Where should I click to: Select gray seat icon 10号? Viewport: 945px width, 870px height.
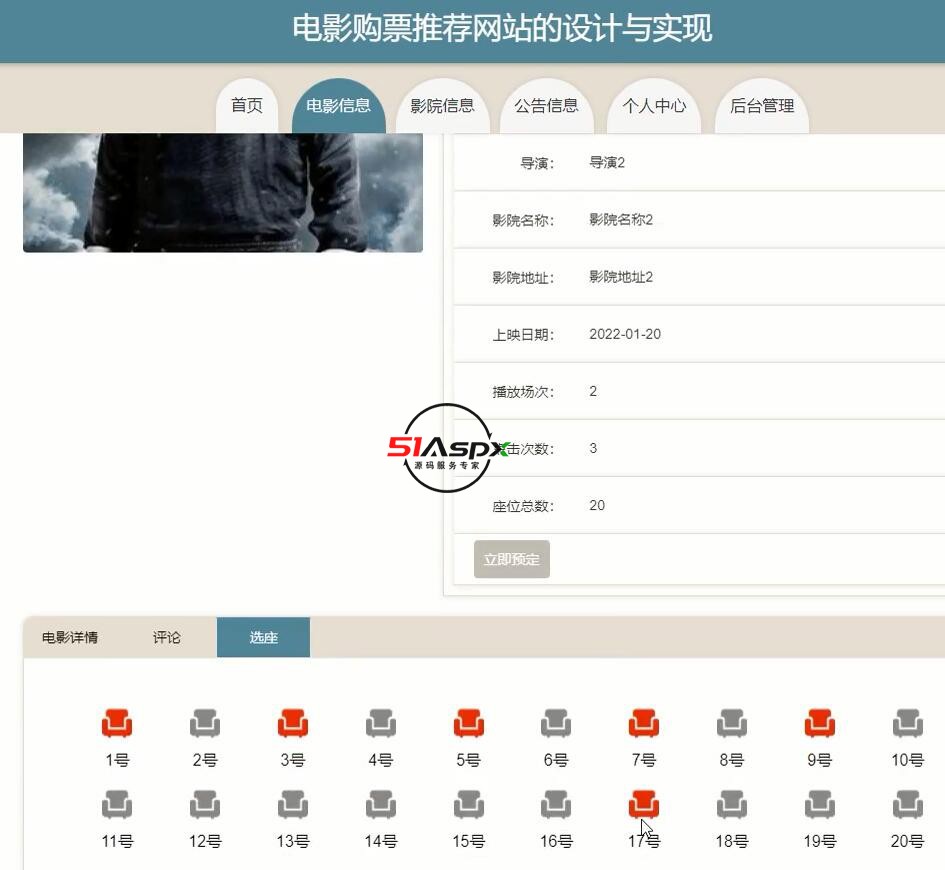click(907, 723)
